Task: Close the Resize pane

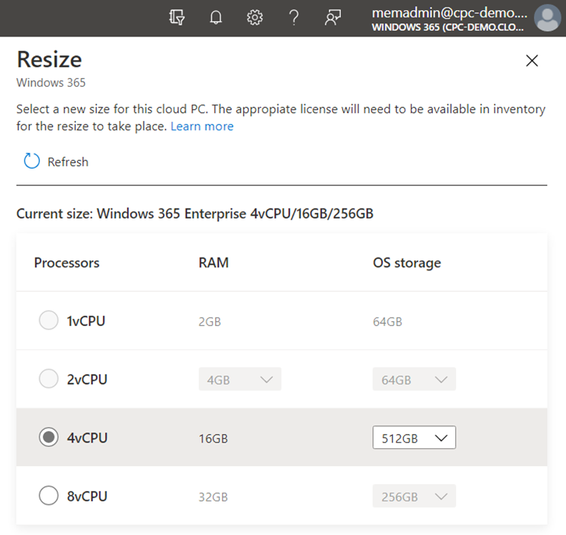Action: [x=532, y=61]
